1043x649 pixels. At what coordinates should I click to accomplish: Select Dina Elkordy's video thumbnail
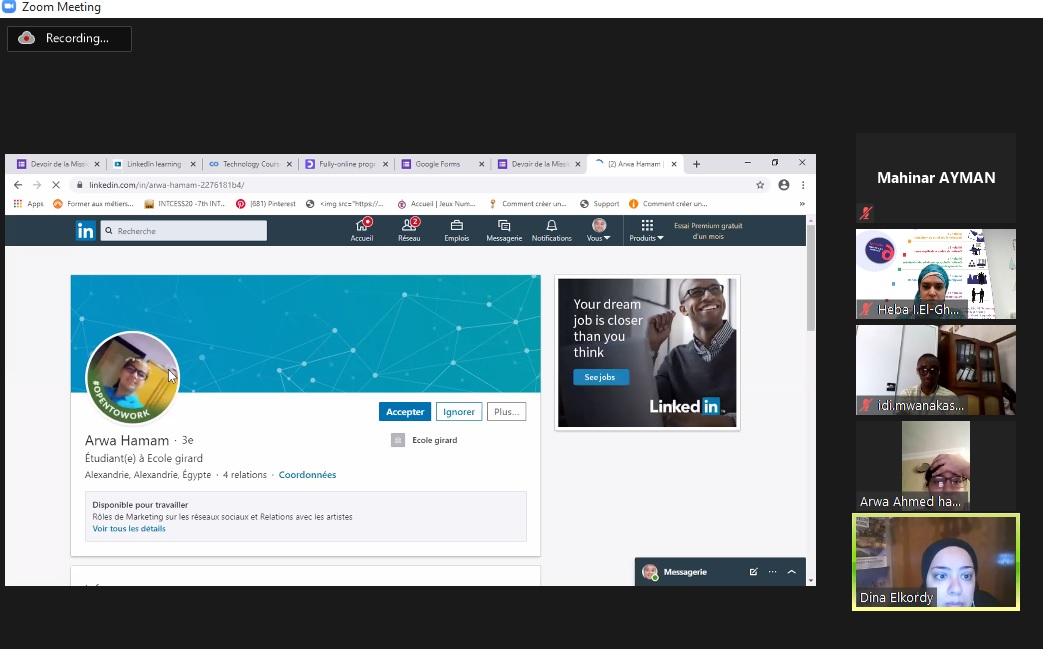935,561
